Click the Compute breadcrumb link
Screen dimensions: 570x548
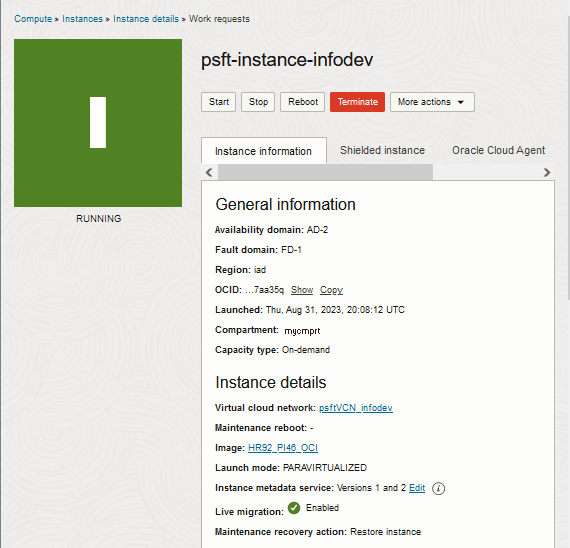coord(33,19)
